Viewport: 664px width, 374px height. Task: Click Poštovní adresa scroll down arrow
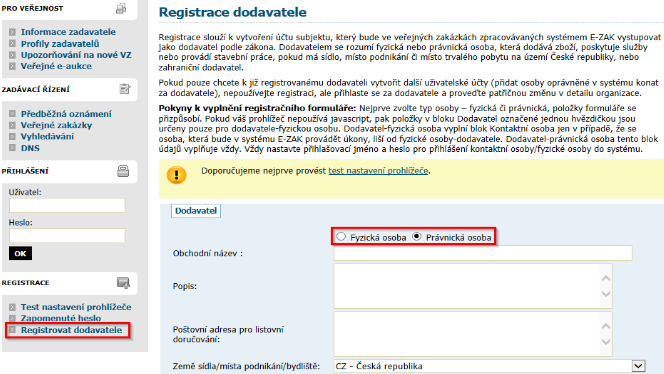coord(606,342)
